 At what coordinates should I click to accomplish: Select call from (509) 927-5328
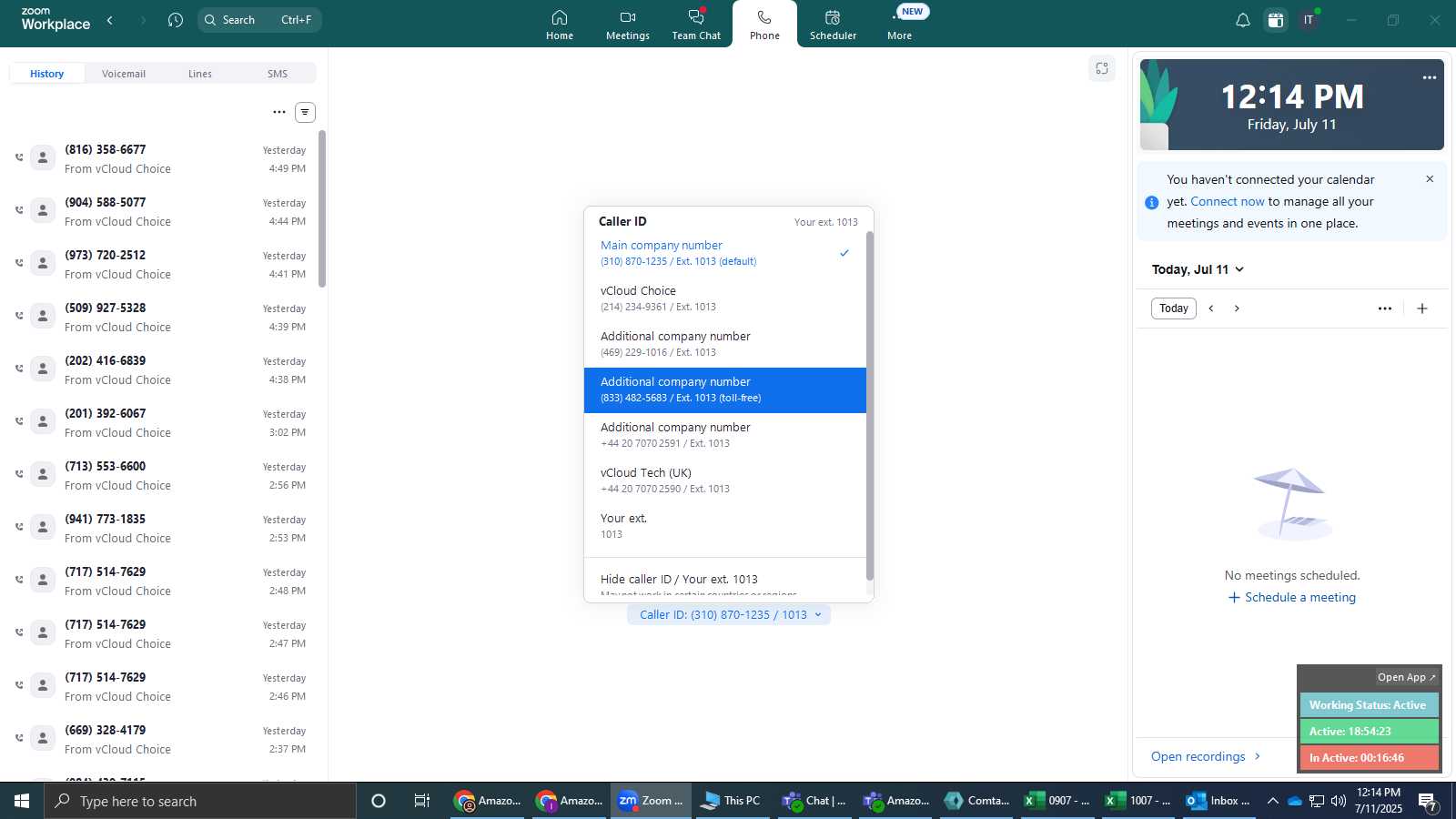pyautogui.click(x=162, y=317)
